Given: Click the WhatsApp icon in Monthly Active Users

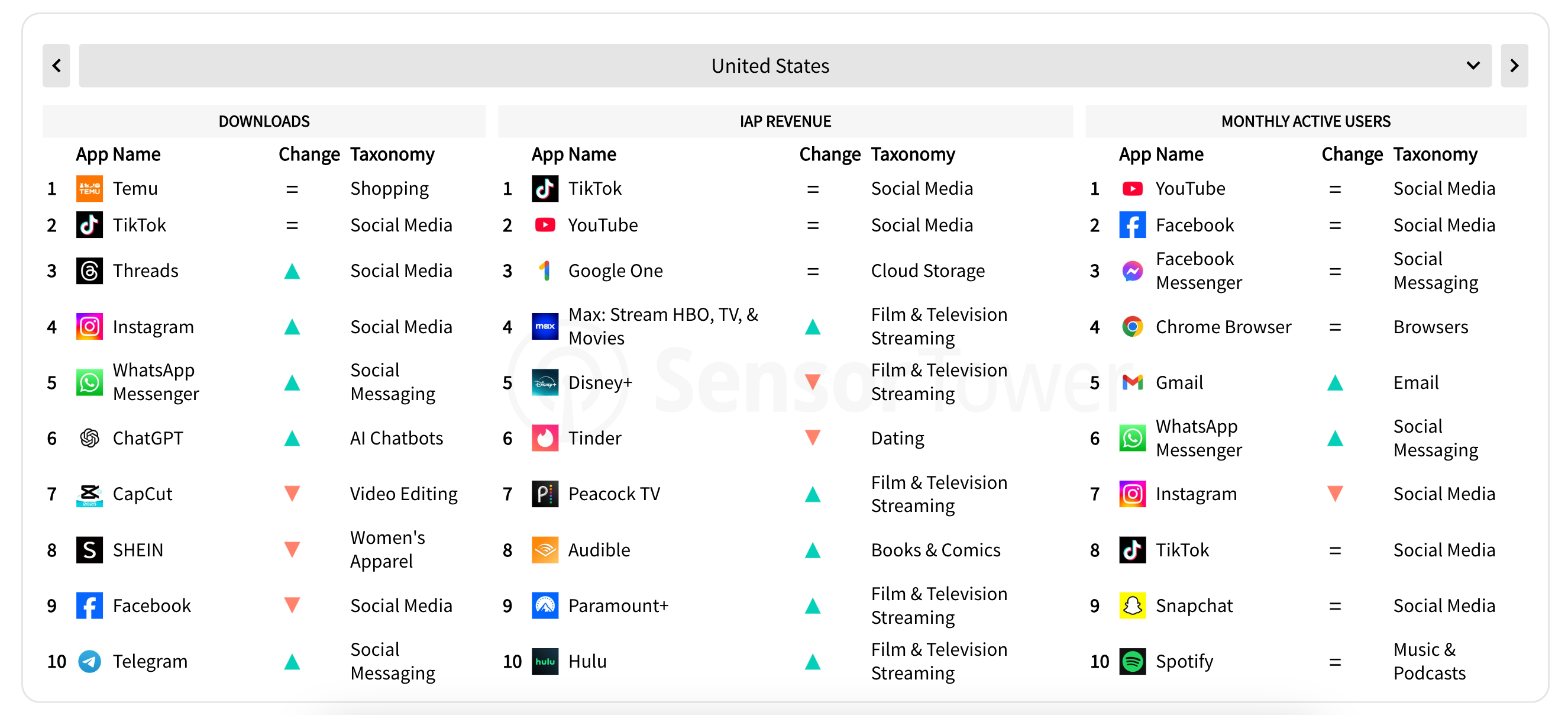Looking at the screenshot, I should [x=1132, y=439].
